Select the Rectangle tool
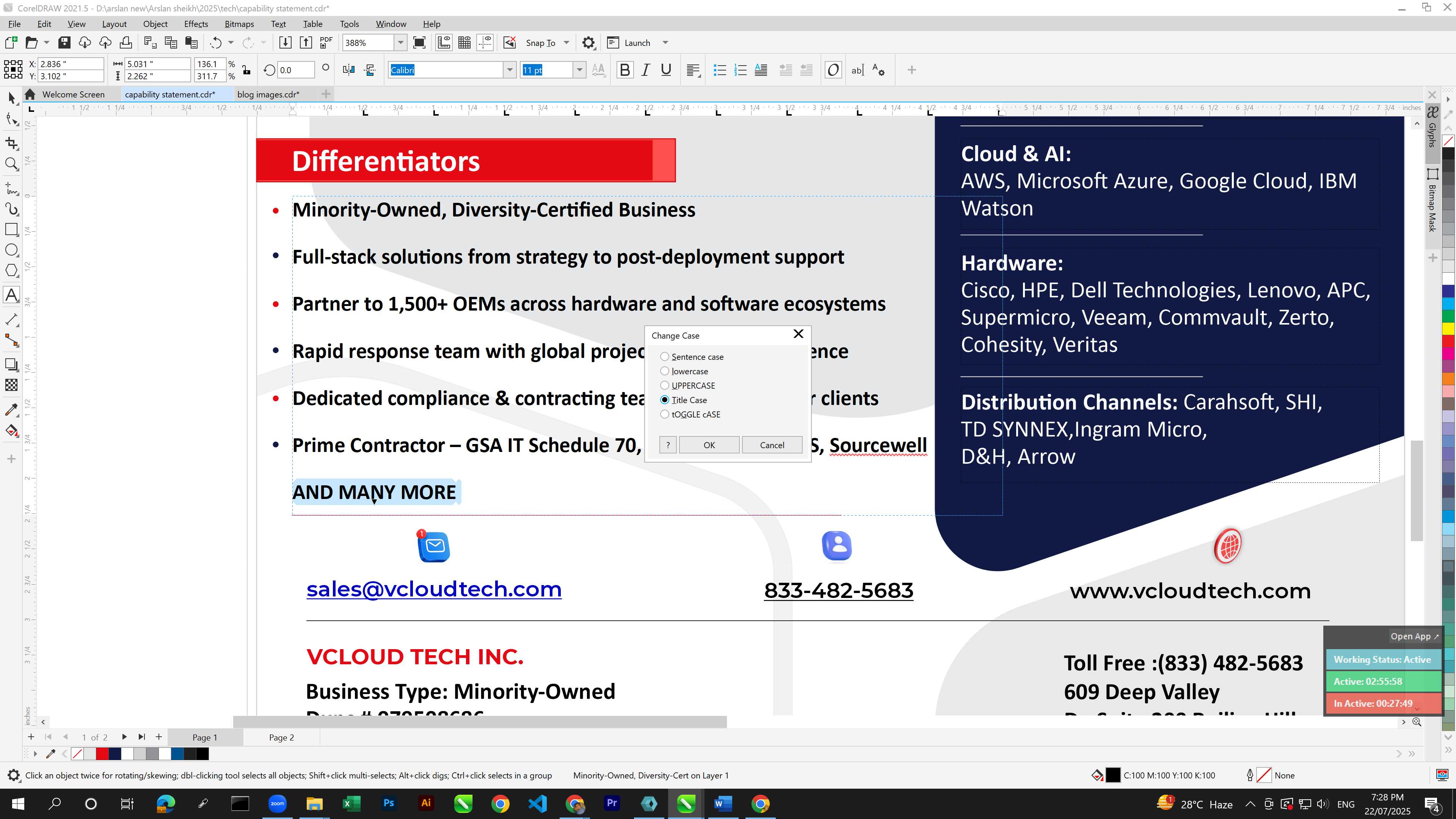 pyautogui.click(x=11, y=229)
